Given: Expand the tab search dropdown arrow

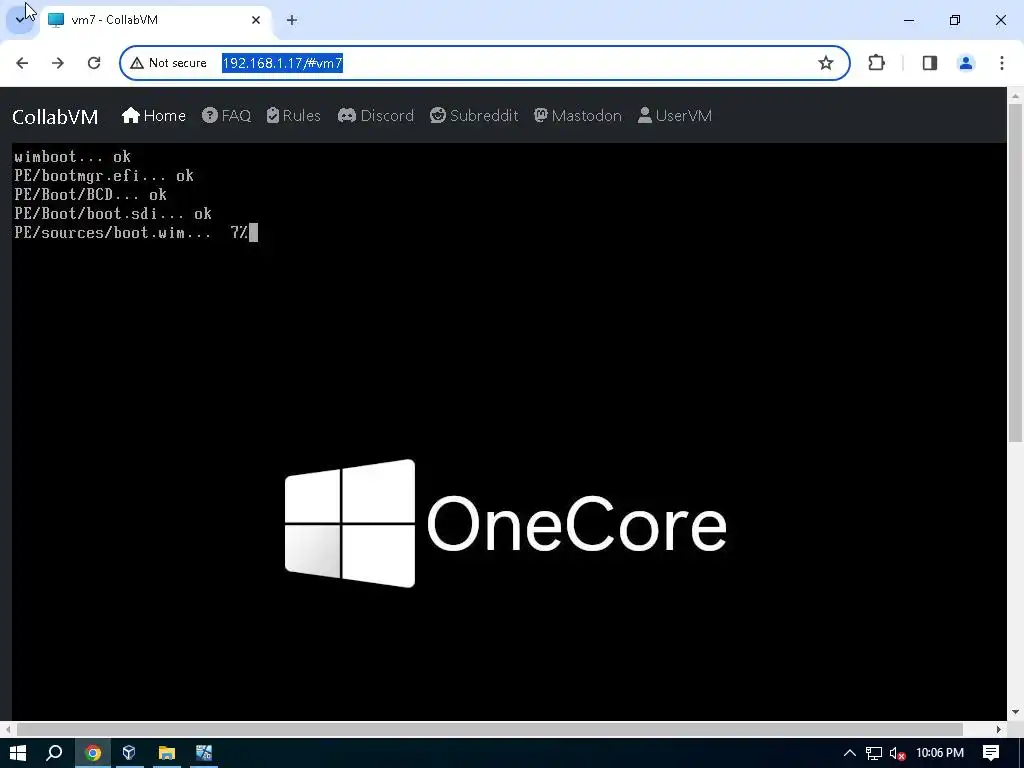Looking at the screenshot, I should click(20, 20).
